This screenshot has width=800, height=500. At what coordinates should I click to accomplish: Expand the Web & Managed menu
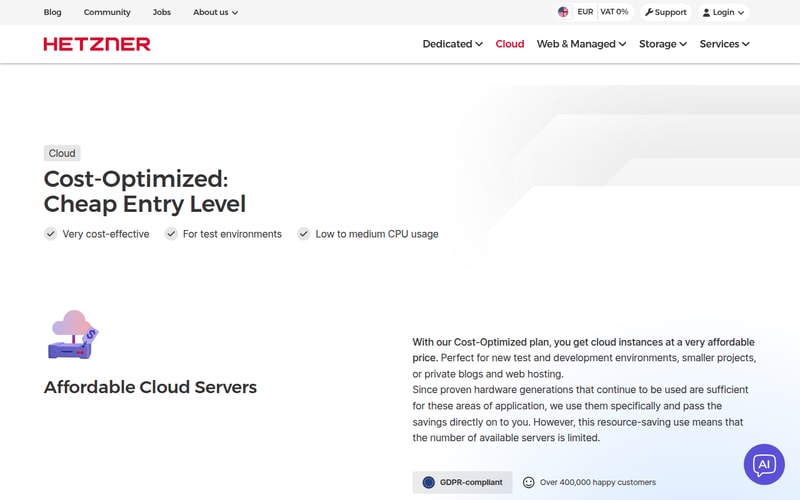click(581, 44)
